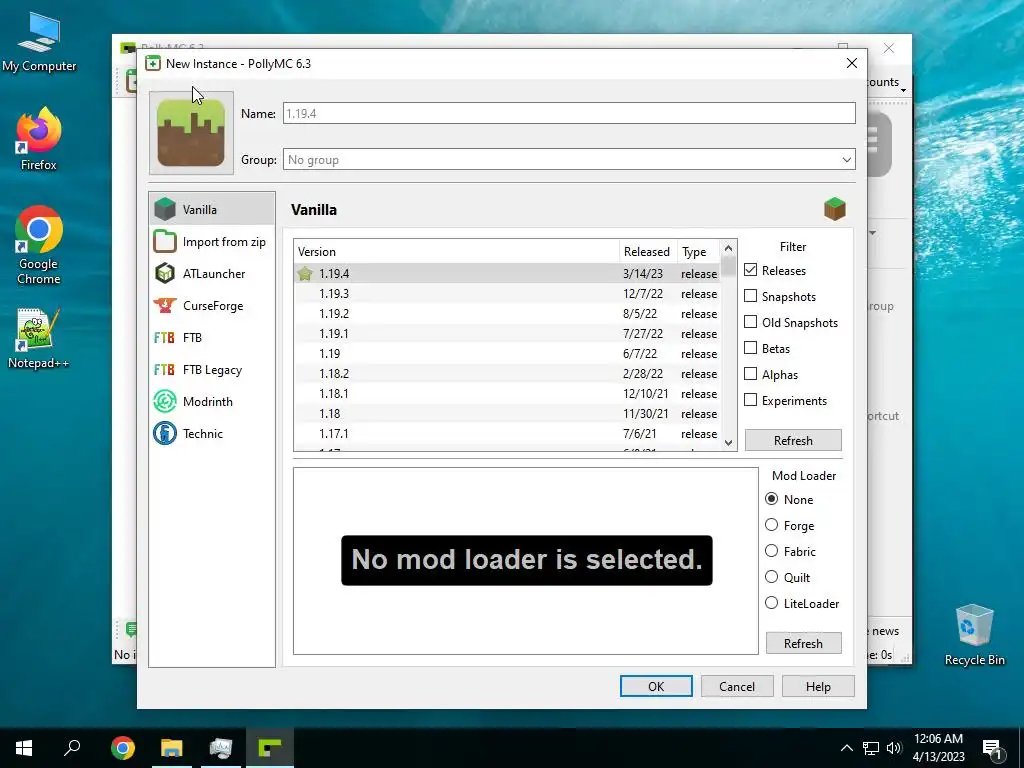Enable the Betas filter
This screenshot has height=768, width=1024.
pos(751,348)
